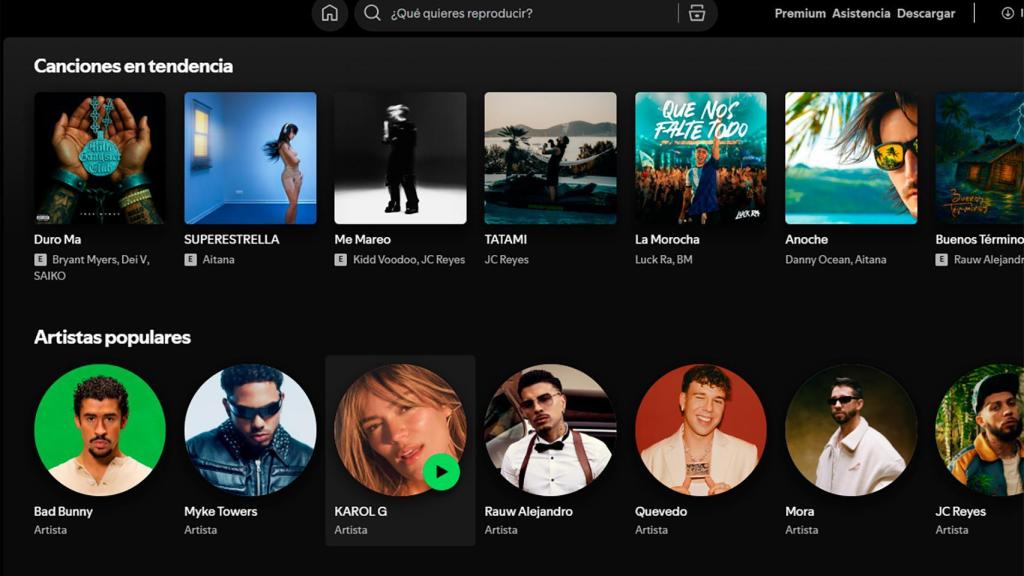Click the magnifying glass search icon
This screenshot has width=1024, height=576.
(371, 14)
